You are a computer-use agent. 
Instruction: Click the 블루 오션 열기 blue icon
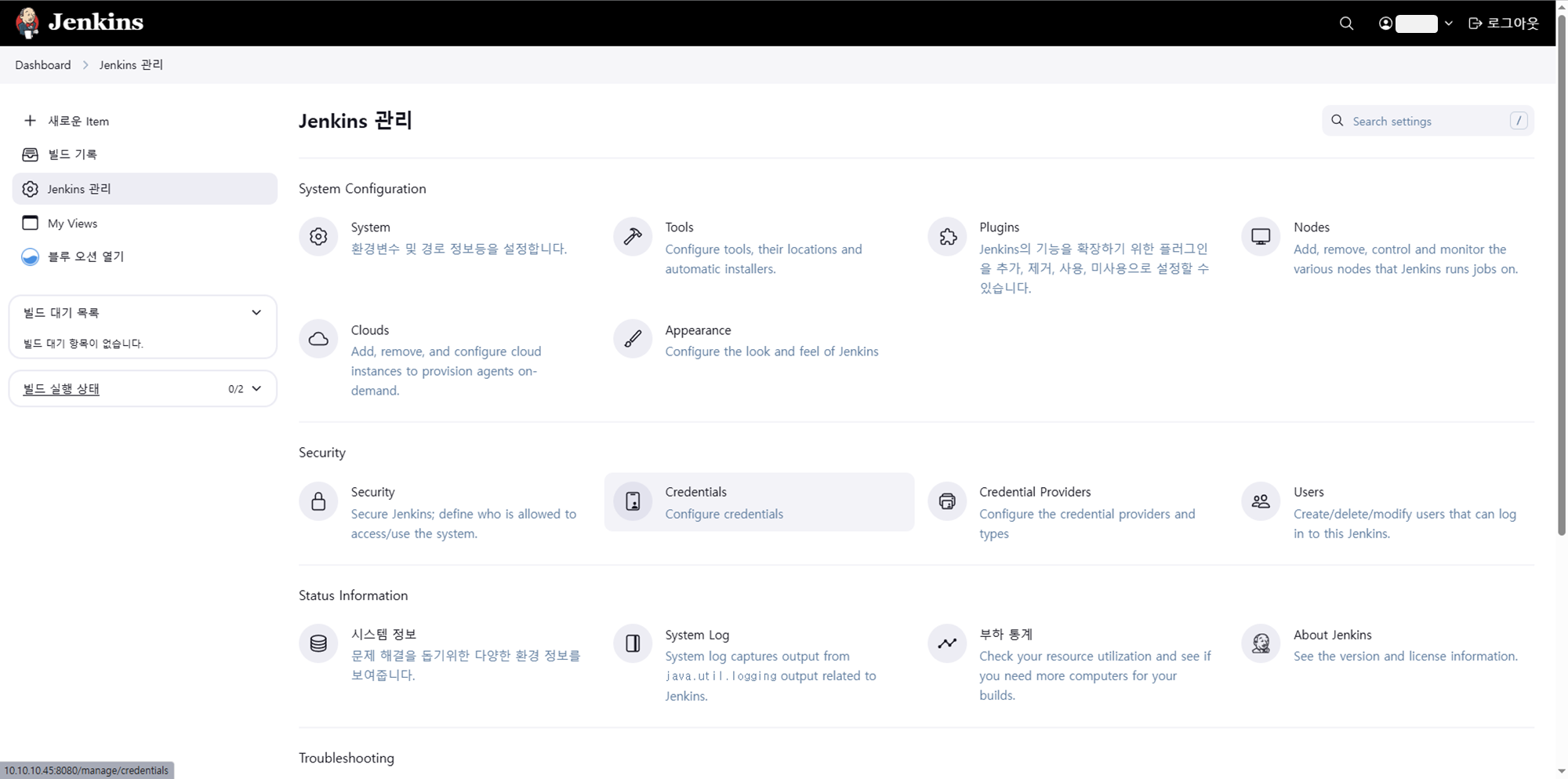30,257
